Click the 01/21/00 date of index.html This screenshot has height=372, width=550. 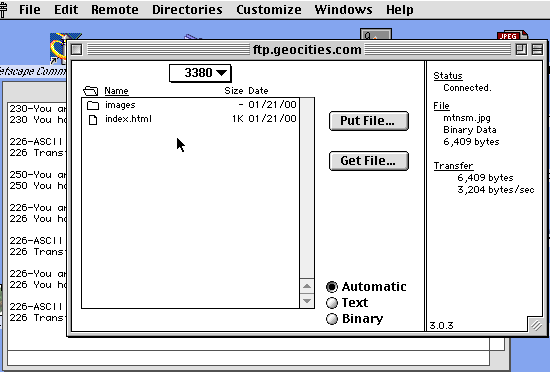[272, 119]
